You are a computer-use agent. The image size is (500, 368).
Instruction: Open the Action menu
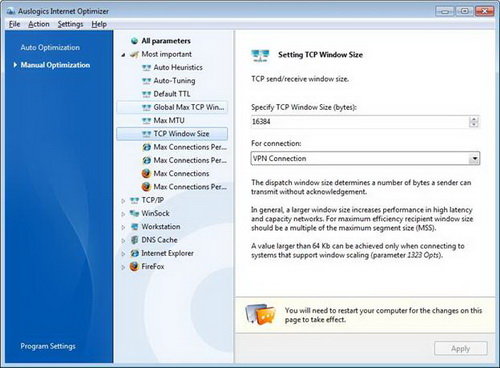[39, 24]
